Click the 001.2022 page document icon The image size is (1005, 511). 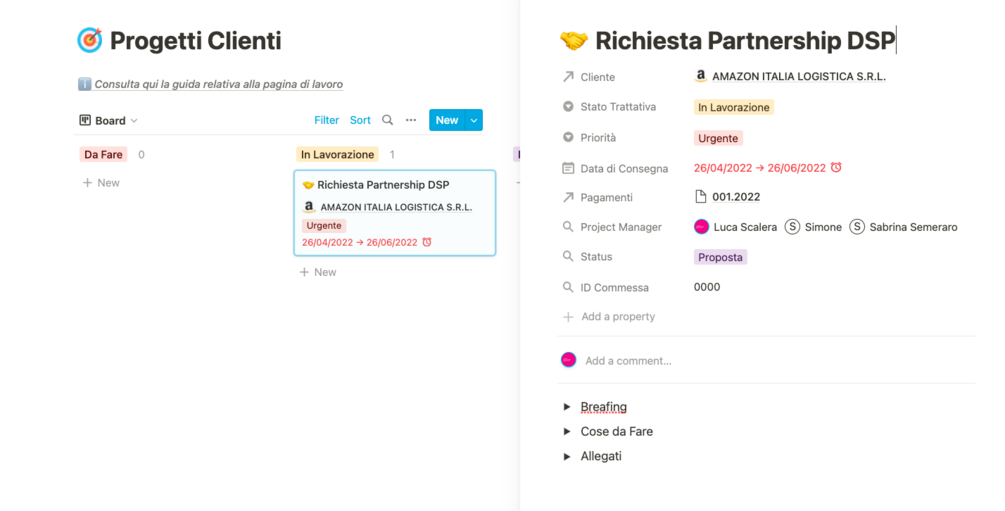701,197
